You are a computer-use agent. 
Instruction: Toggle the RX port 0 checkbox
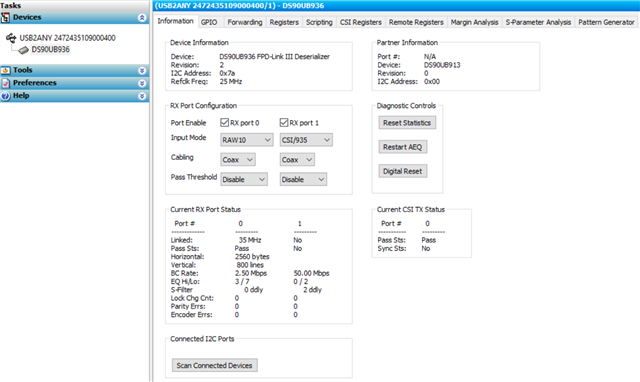(x=224, y=122)
